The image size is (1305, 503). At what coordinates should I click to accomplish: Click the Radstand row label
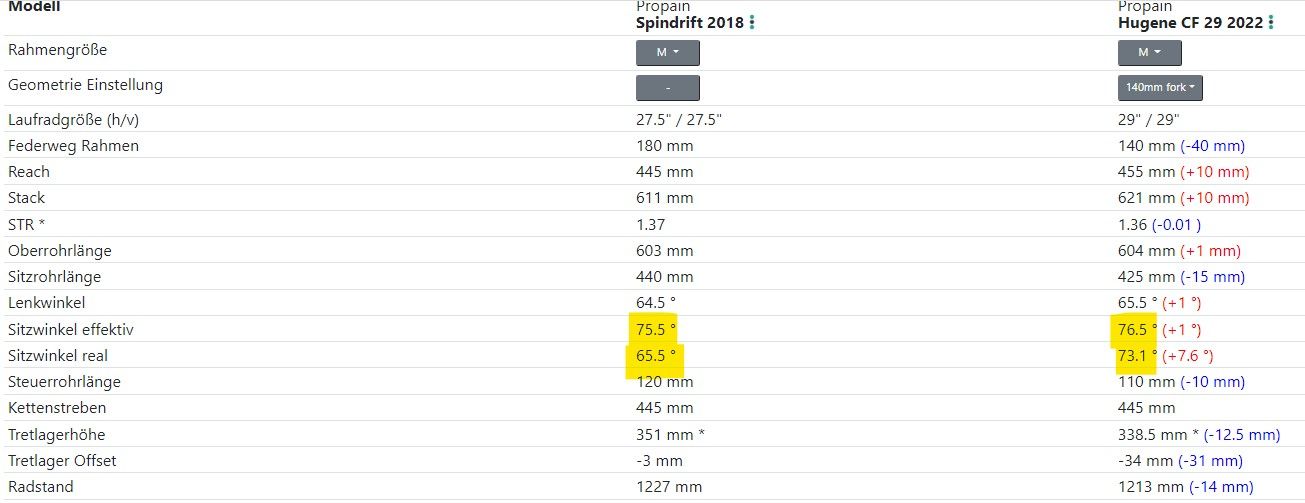(x=41, y=487)
